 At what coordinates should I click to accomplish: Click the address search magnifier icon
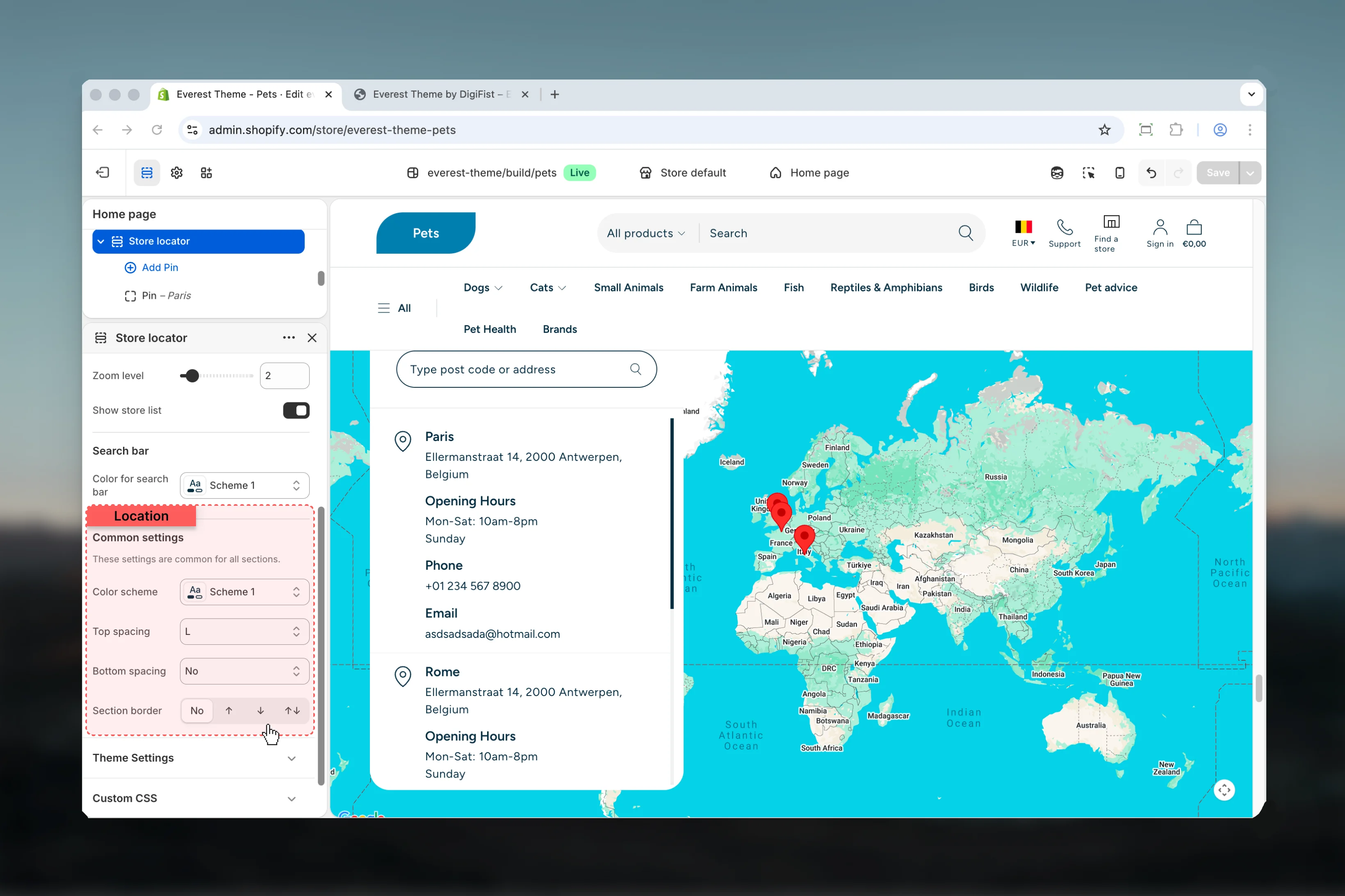pos(635,369)
